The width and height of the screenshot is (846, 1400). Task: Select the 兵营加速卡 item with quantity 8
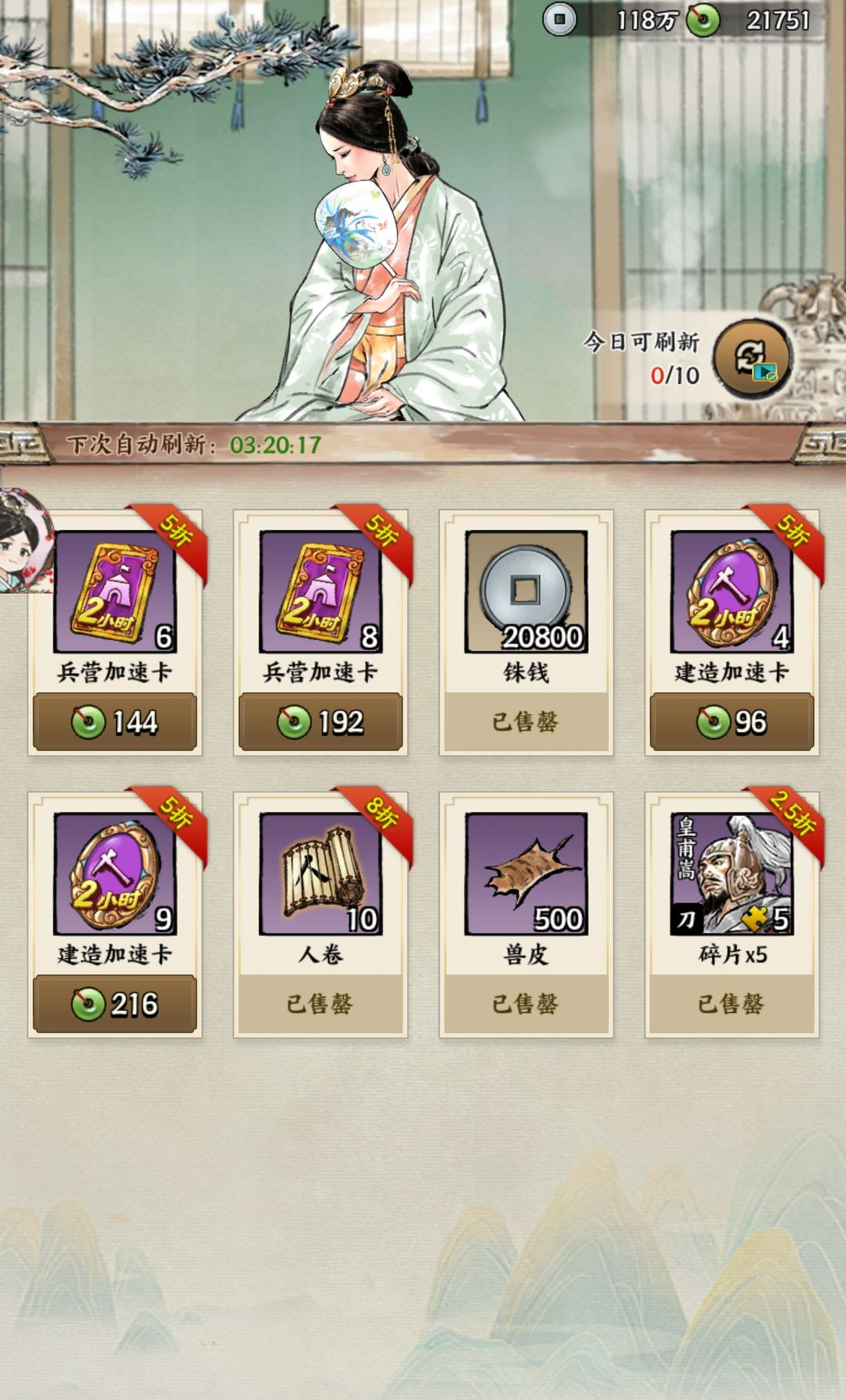[320, 591]
